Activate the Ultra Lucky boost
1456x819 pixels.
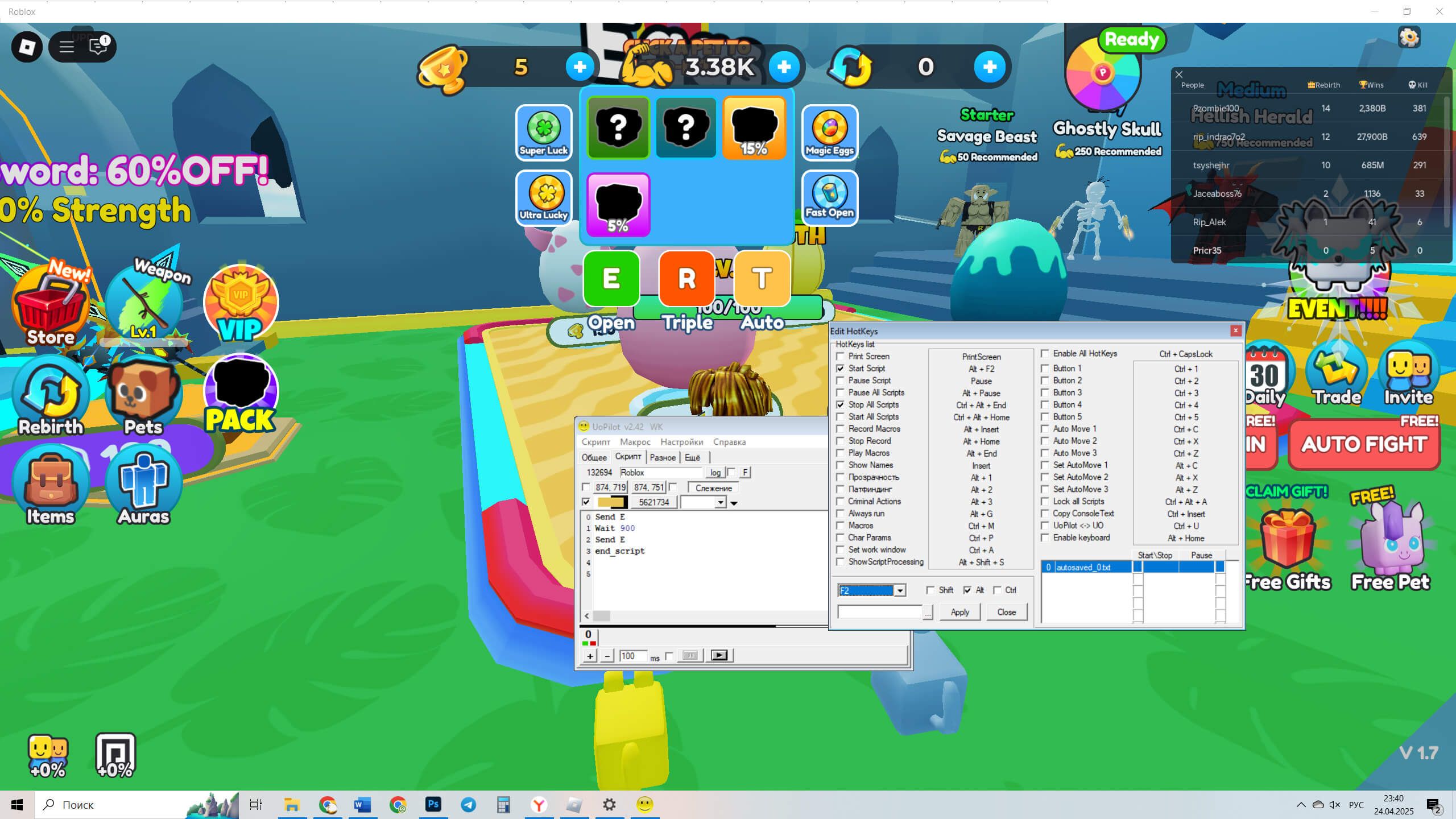tap(544, 197)
